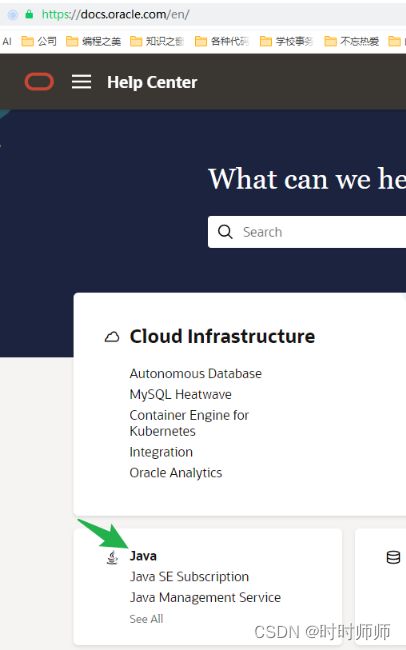The height and width of the screenshot is (650, 406).
Task: Click the Java coffee cup icon
Action: tap(112, 558)
